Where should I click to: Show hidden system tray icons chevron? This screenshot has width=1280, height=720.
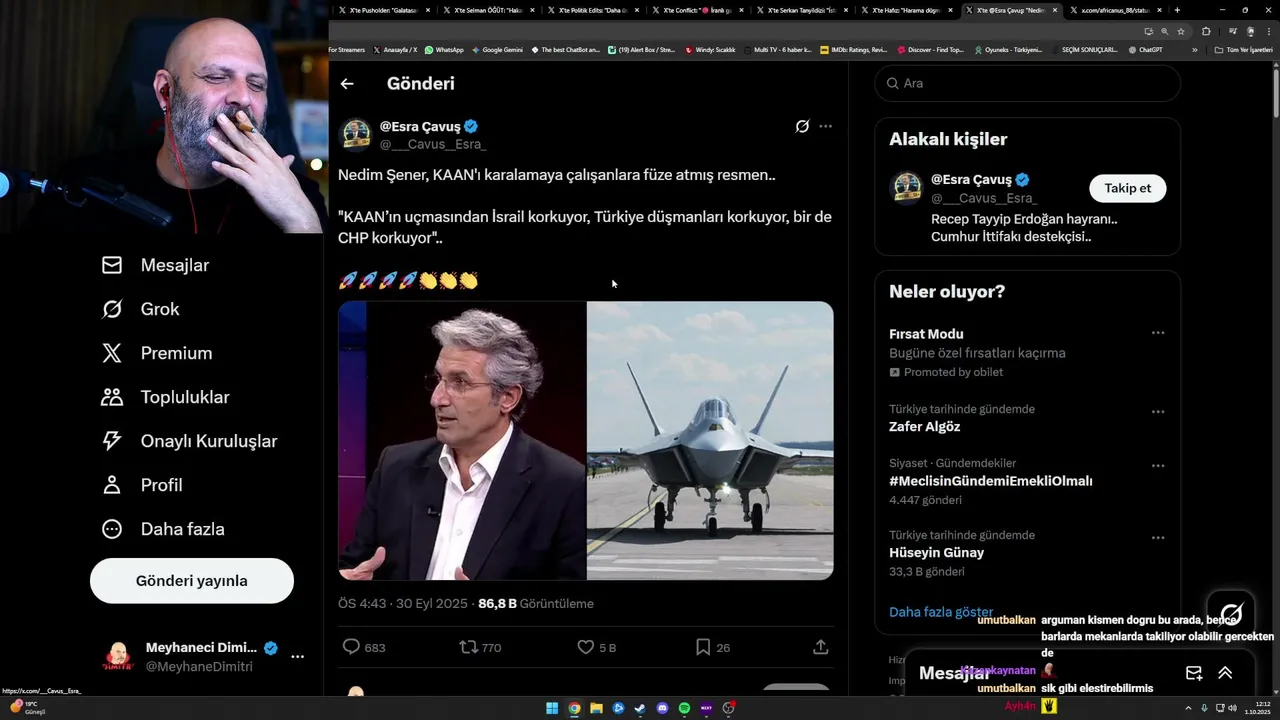(1186, 708)
